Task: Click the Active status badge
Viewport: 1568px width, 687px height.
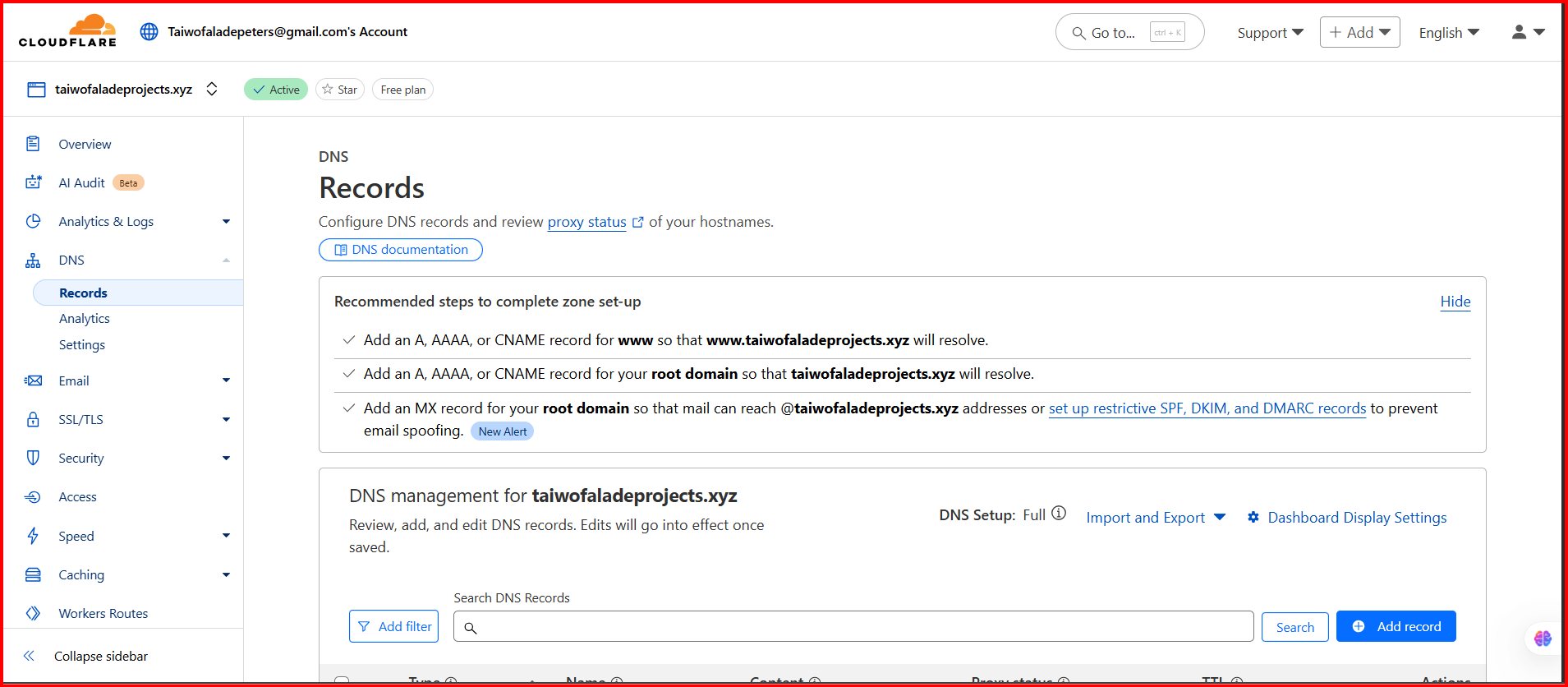Action: tap(276, 90)
